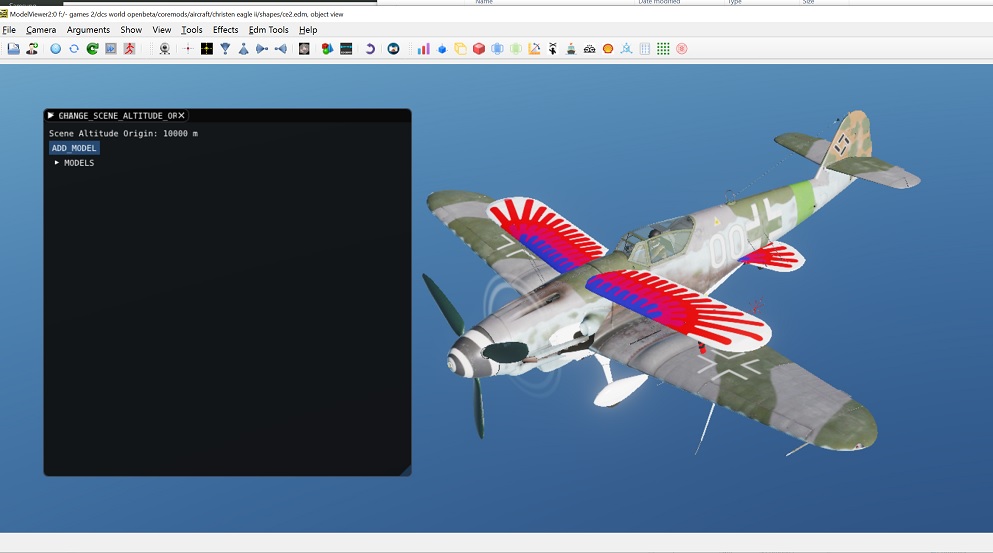Open the Show menu
The height and width of the screenshot is (553, 993).
(x=131, y=30)
